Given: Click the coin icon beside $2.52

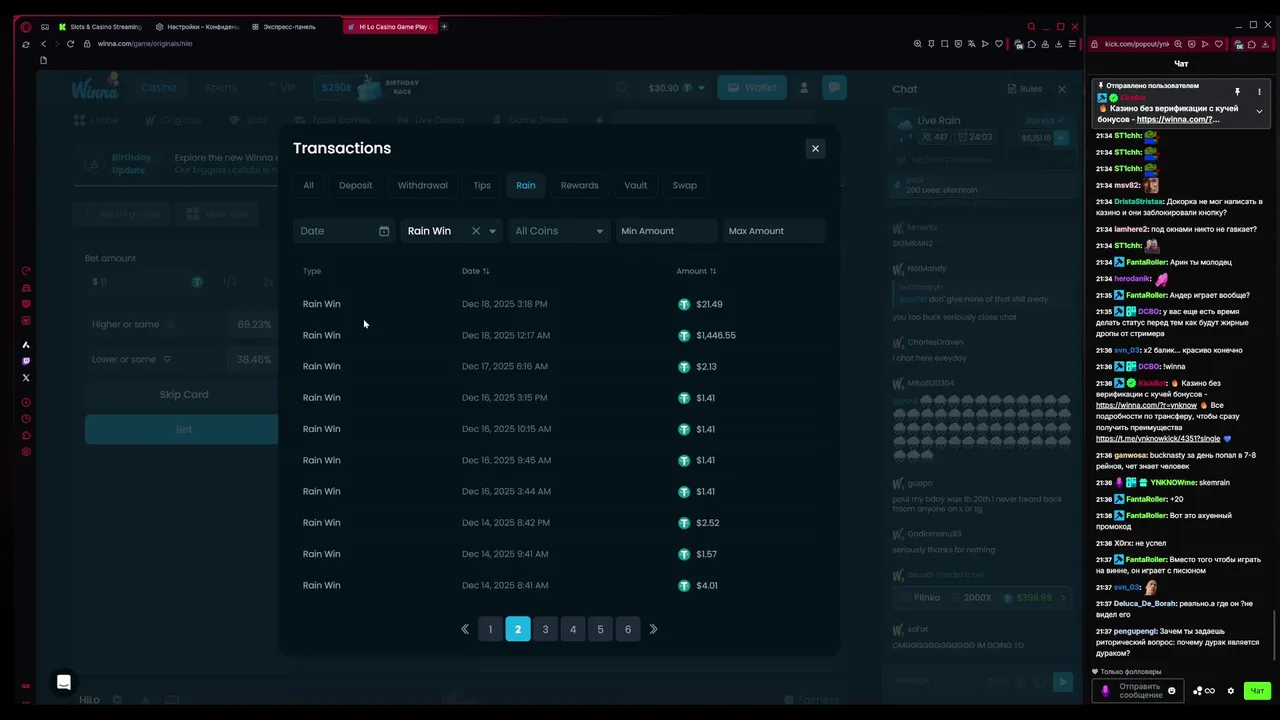Looking at the screenshot, I should click(684, 523).
